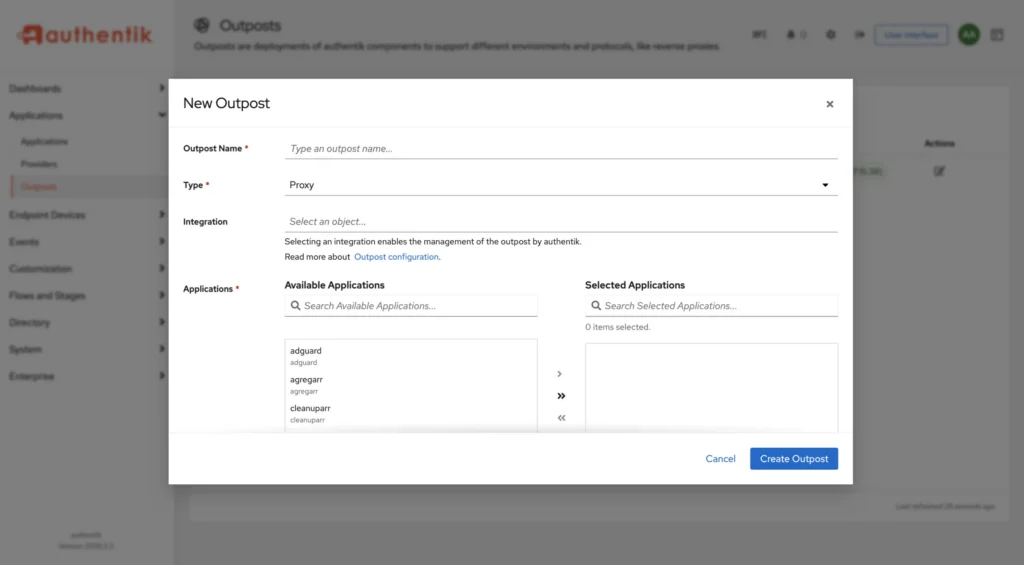Add all applications with double right arrow
Screen dimensions: 1024x565
(x=561, y=396)
